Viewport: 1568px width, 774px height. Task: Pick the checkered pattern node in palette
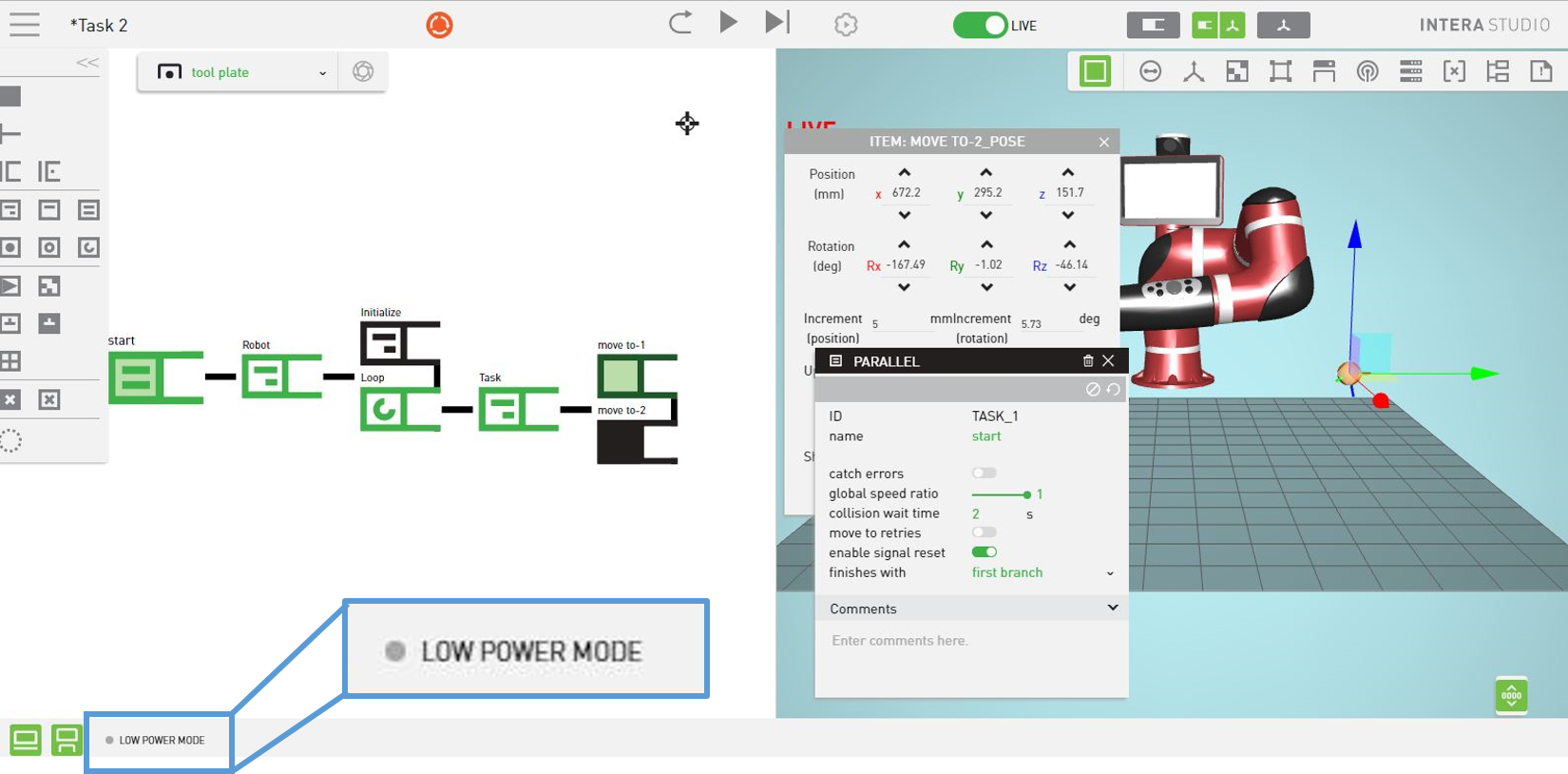point(49,285)
